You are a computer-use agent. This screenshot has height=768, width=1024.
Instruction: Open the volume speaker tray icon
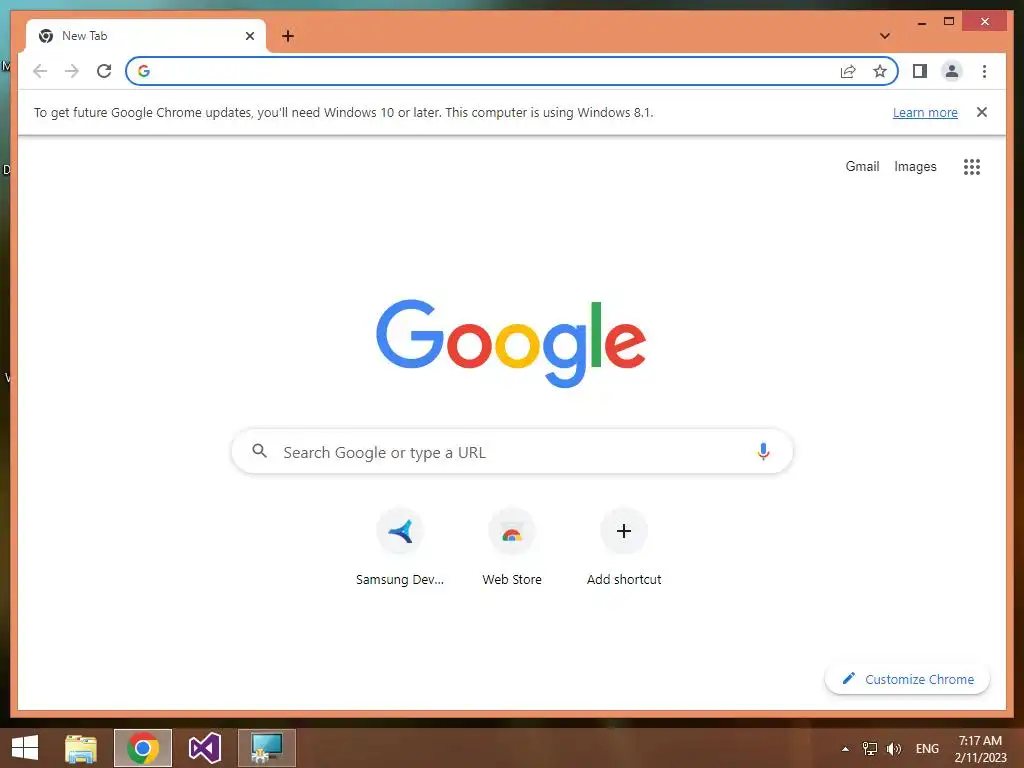893,749
